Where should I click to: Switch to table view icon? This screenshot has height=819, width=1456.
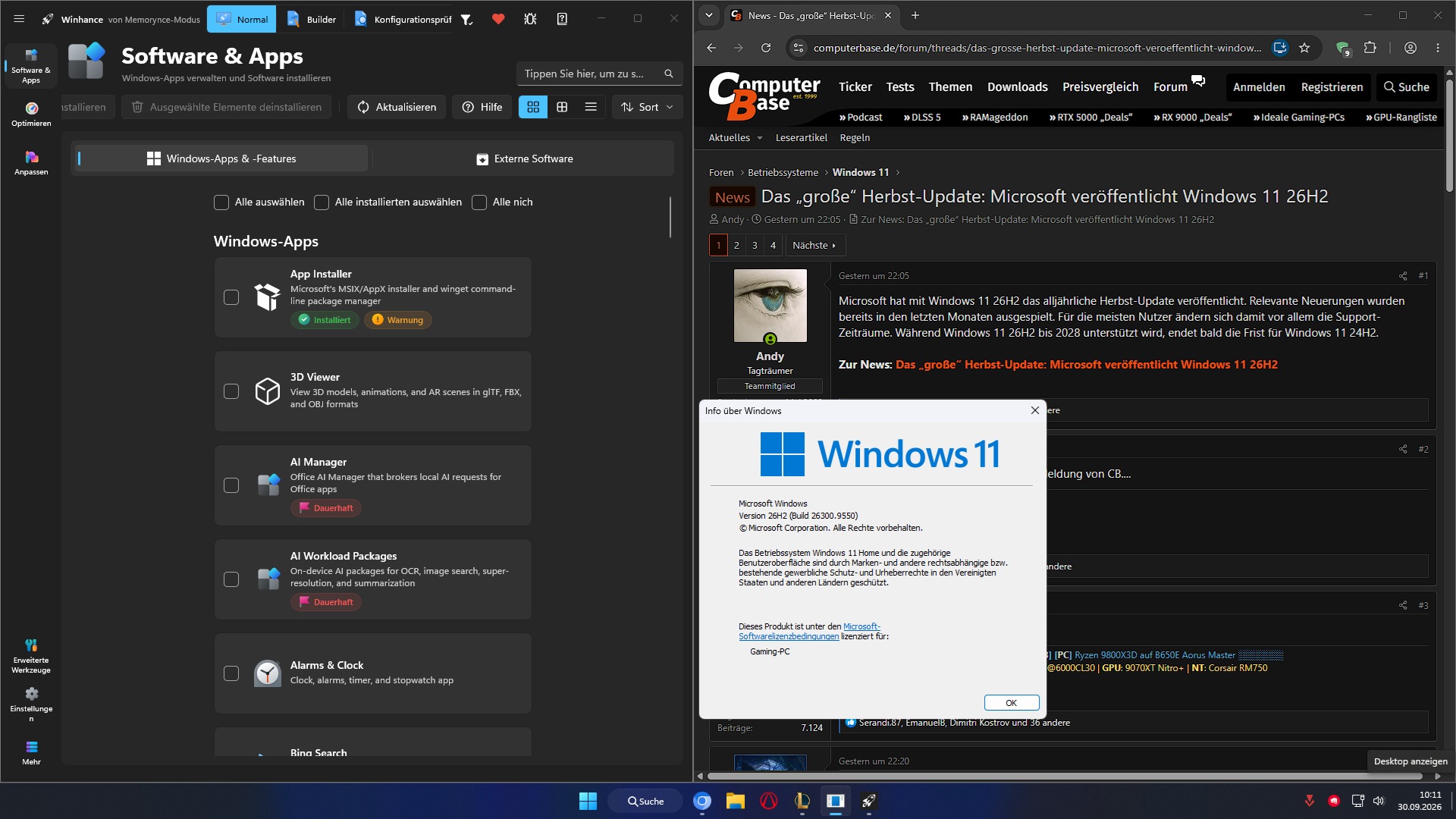tap(562, 107)
